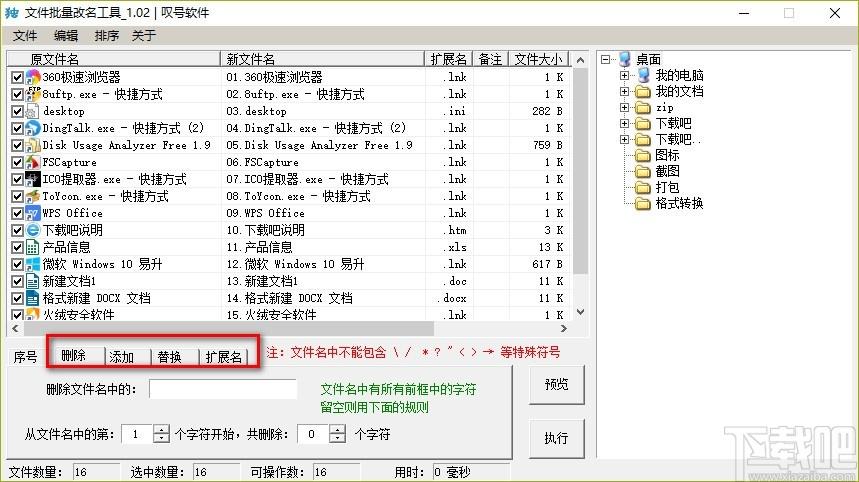Image resolution: width=859 pixels, height=482 pixels.
Task: Sort by 原文件名 column header
Action: pos(113,59)
